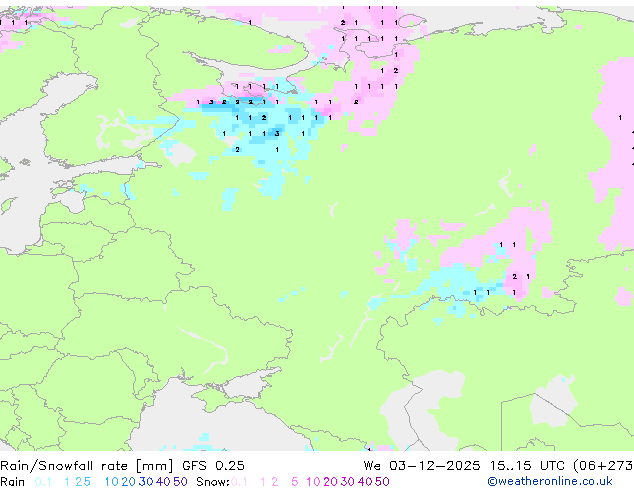Select the Rain 10 legend color value
This screenshot has width=634, height=490.
click(111, 482)
